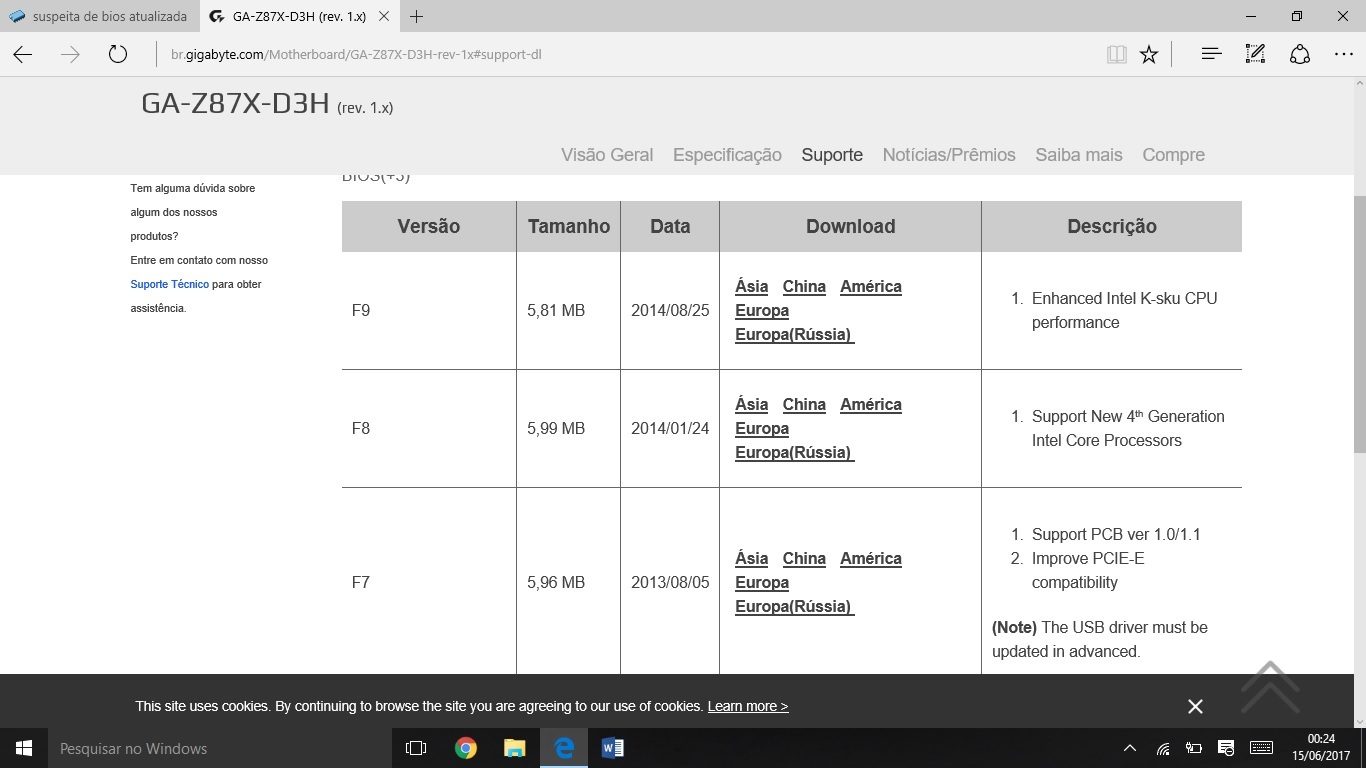
Task: Click the address bar URL
Action: click(356, 54)
